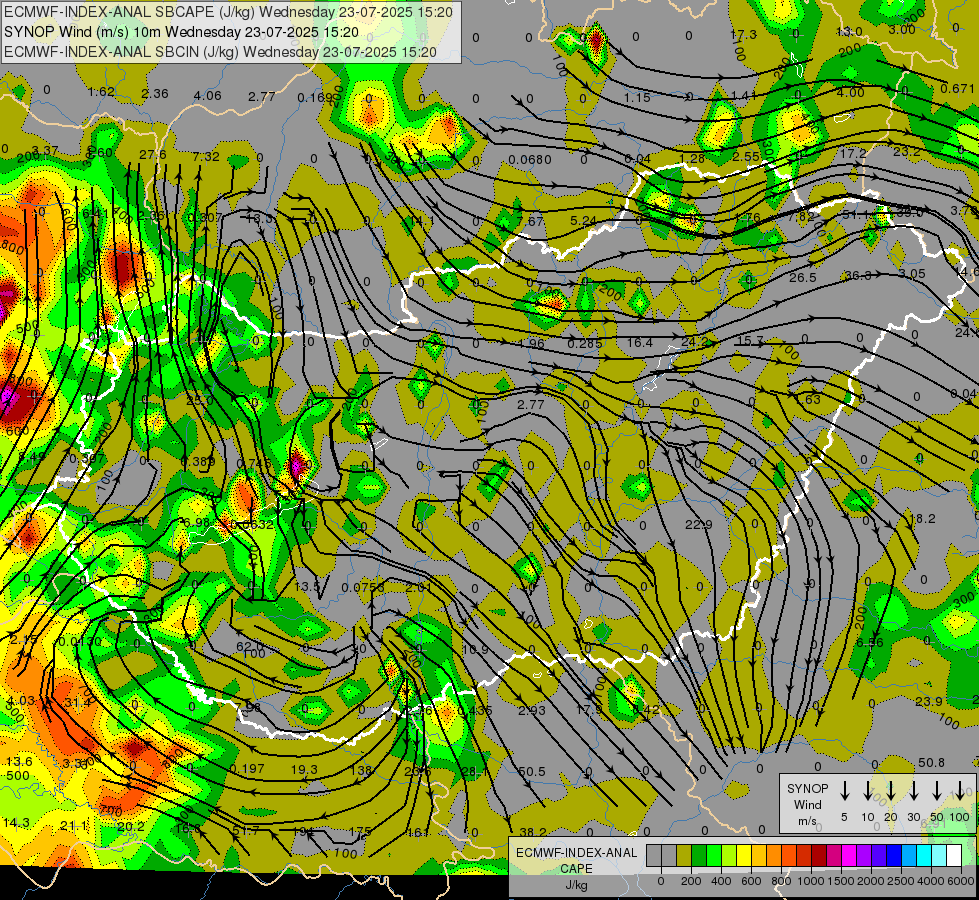Select the pure blue CAPE legend swatch
Screen dimensions: 979x900
[x=893, y=855]
